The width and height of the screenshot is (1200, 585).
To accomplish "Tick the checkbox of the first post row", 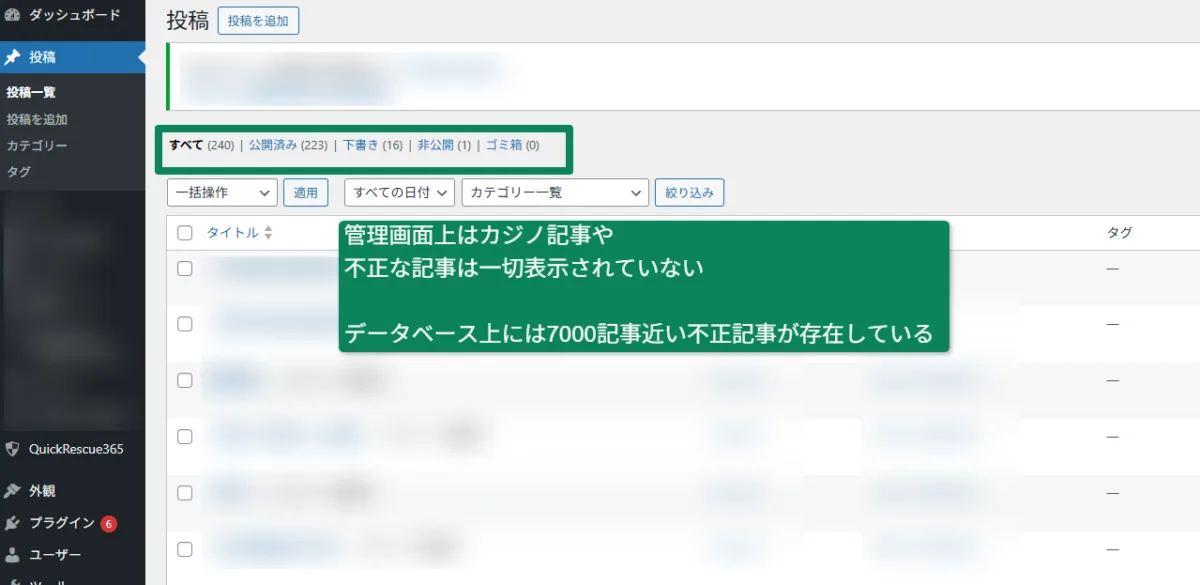I will [184, 268].
